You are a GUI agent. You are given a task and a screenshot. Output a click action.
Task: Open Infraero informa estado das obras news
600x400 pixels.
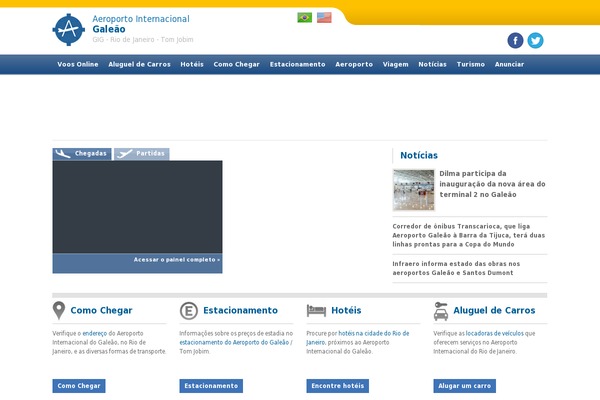click(x=456, y=268)
